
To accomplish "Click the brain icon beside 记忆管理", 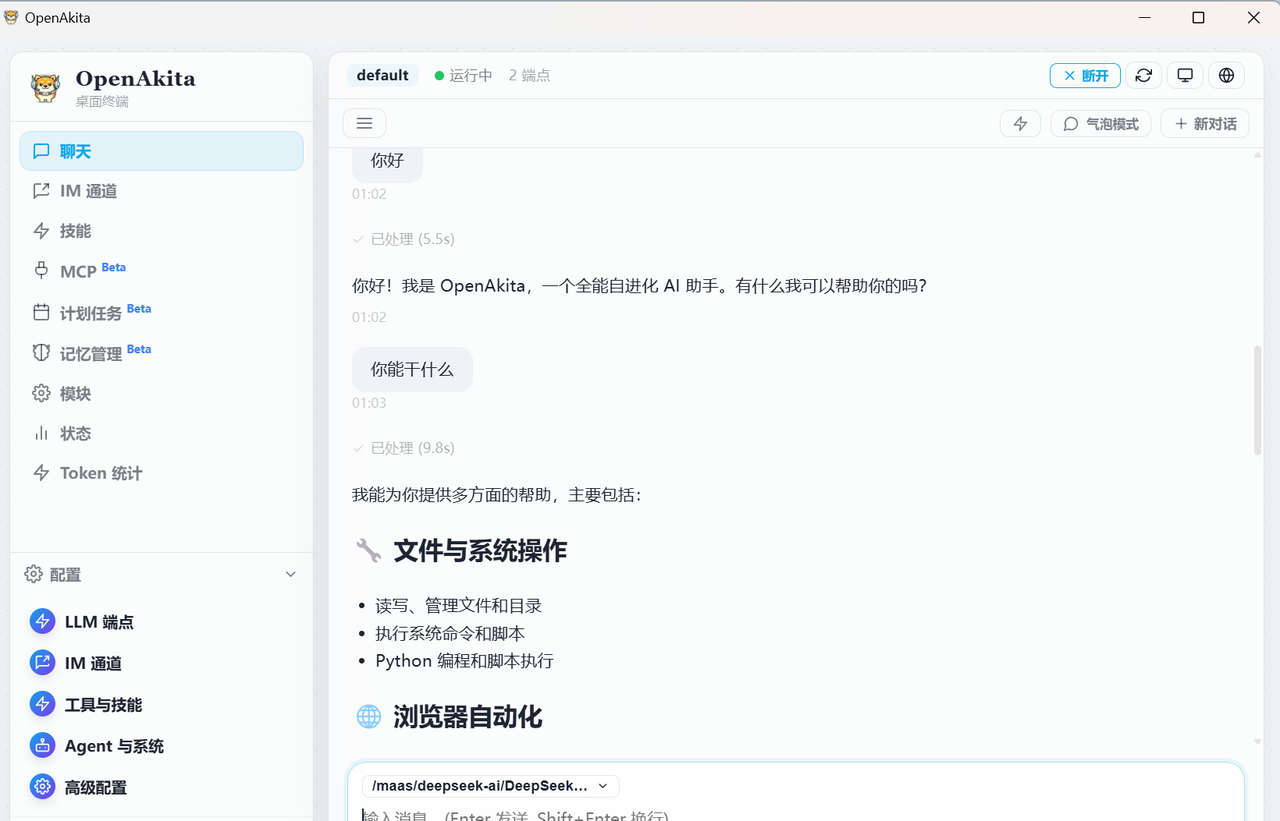I will click(41, 353).
